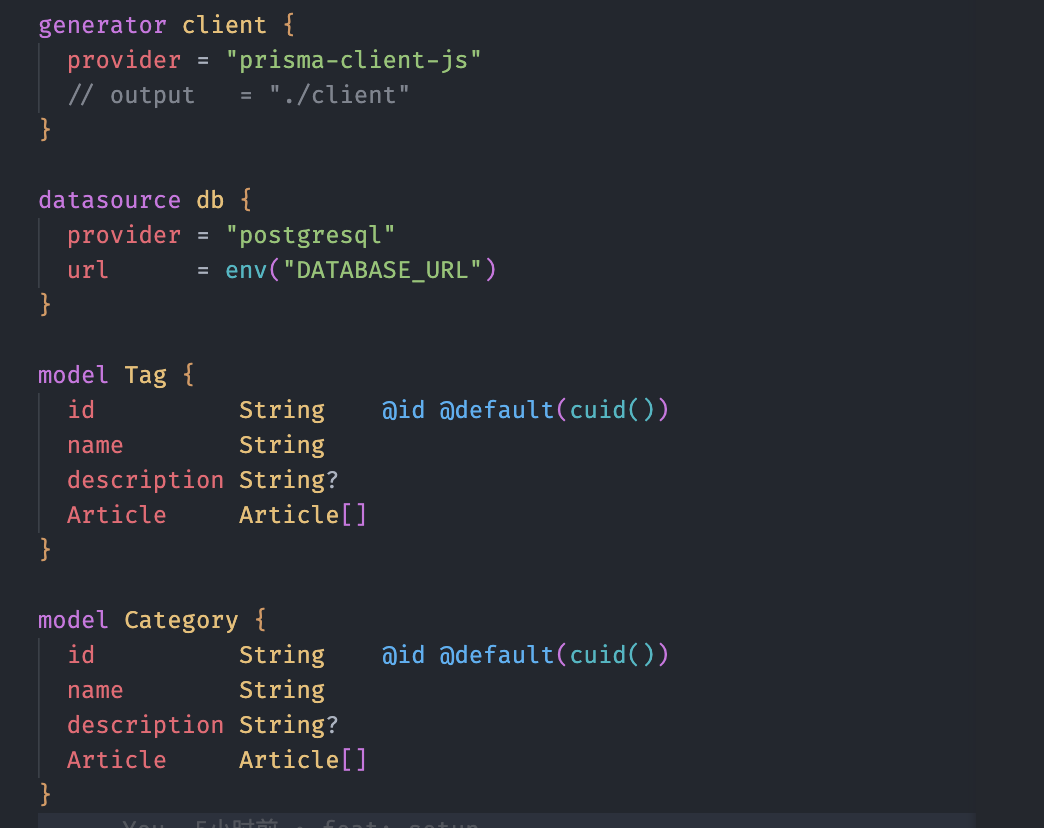Click "@default" attribute in the Category model
Image resolution: width=1044 pixels, height=828 pixels.
tap(496, 655)
